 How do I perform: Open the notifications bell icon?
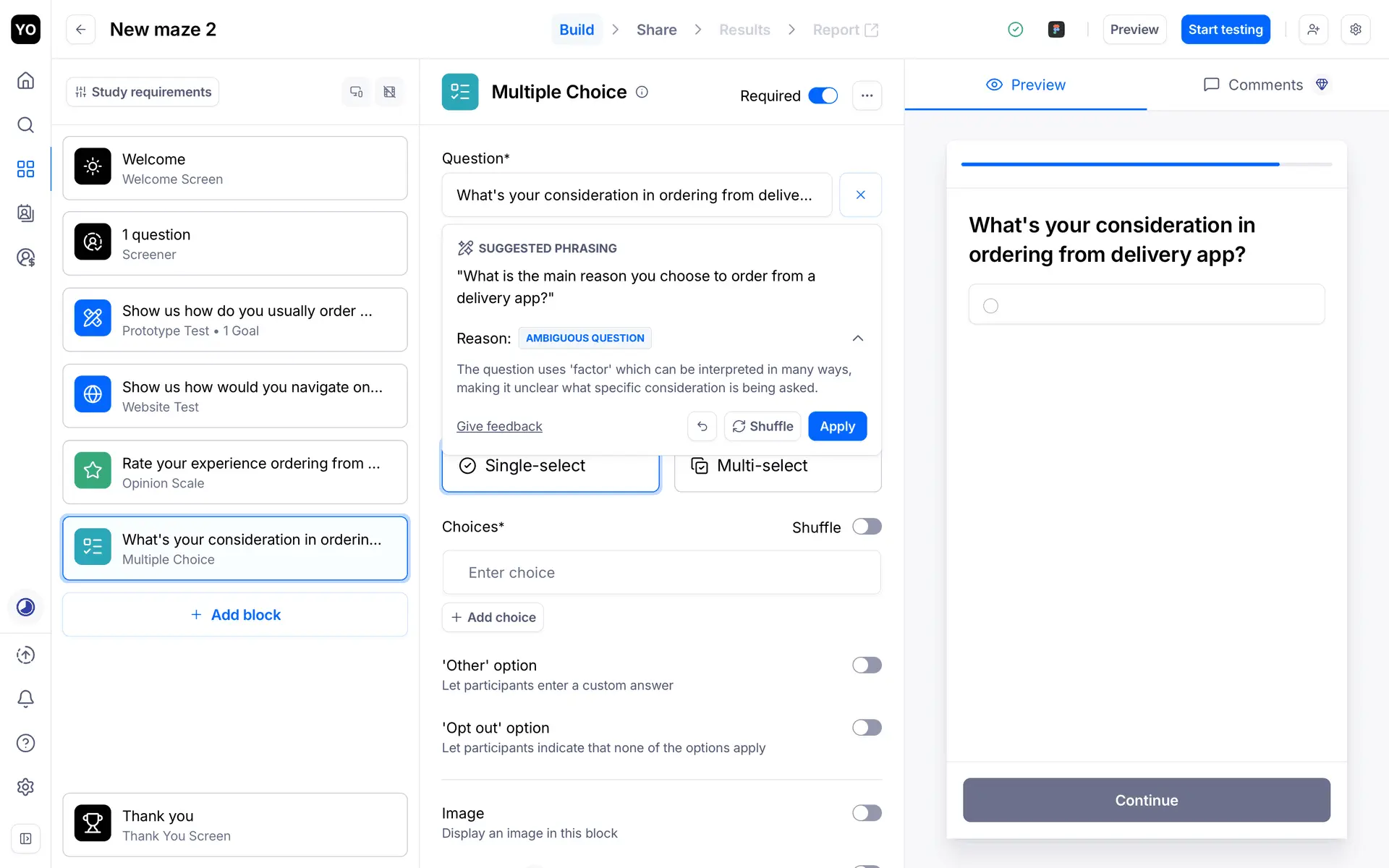(x=25, y=699)
